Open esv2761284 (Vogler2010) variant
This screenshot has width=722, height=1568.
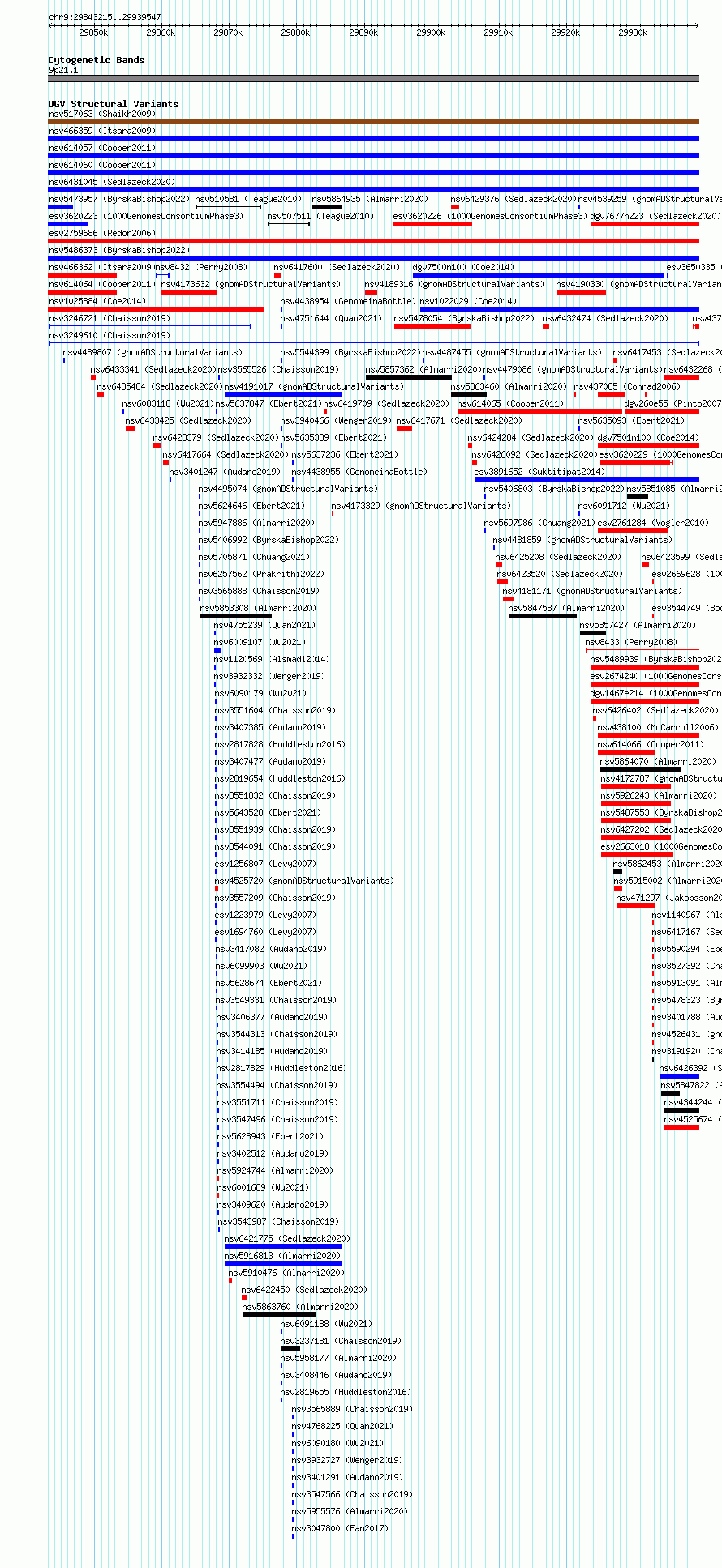pyautogui.click(x=654, y=523)
